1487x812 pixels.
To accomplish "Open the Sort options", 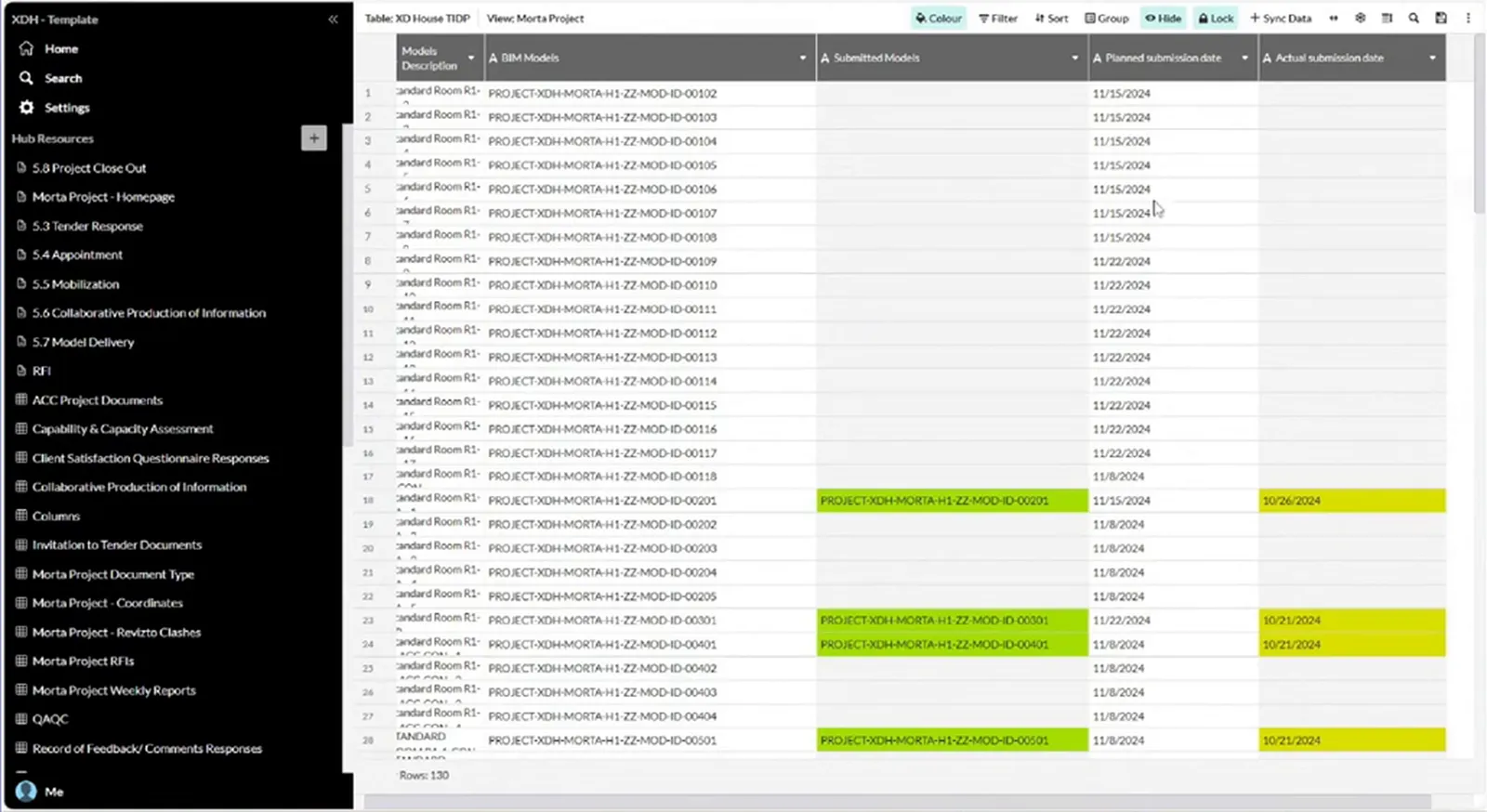I will (1051, 18).
